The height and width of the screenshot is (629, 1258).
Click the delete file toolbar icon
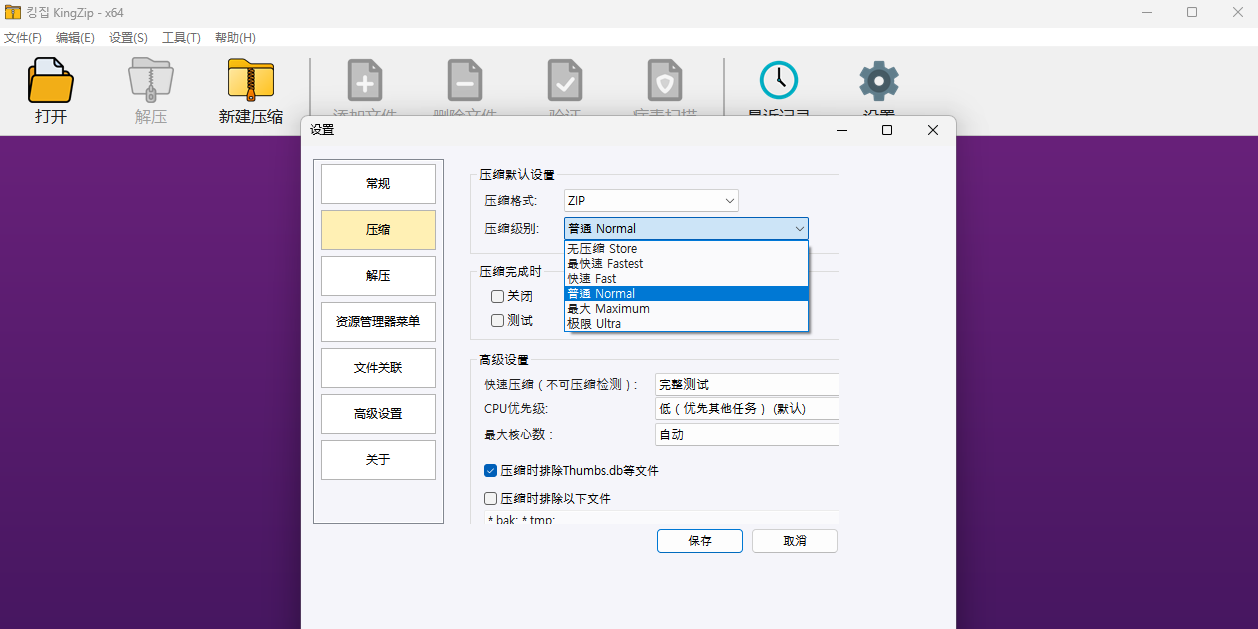click(465, 80)
